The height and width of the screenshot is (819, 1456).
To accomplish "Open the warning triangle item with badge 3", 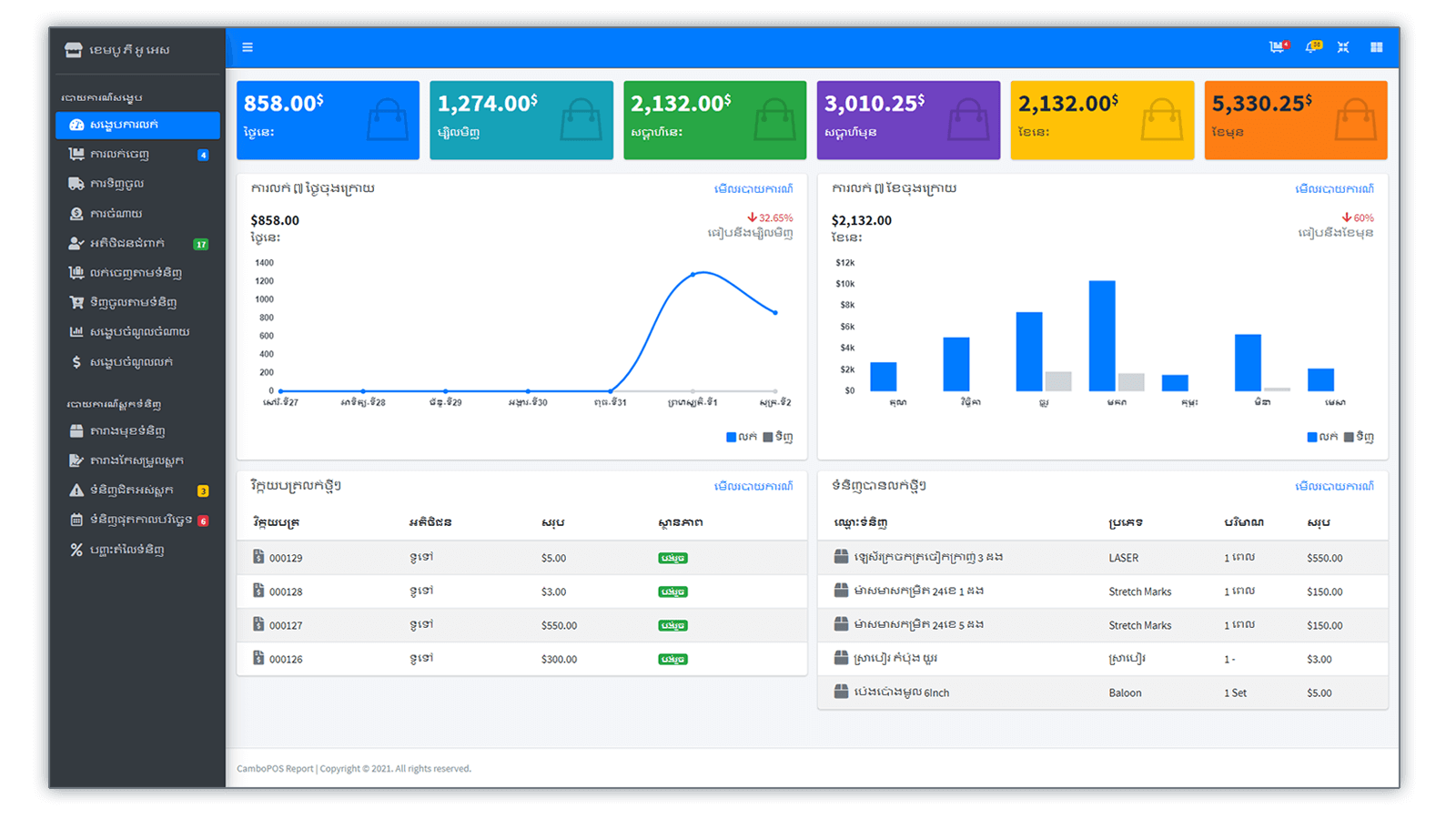I will point(131,490).
